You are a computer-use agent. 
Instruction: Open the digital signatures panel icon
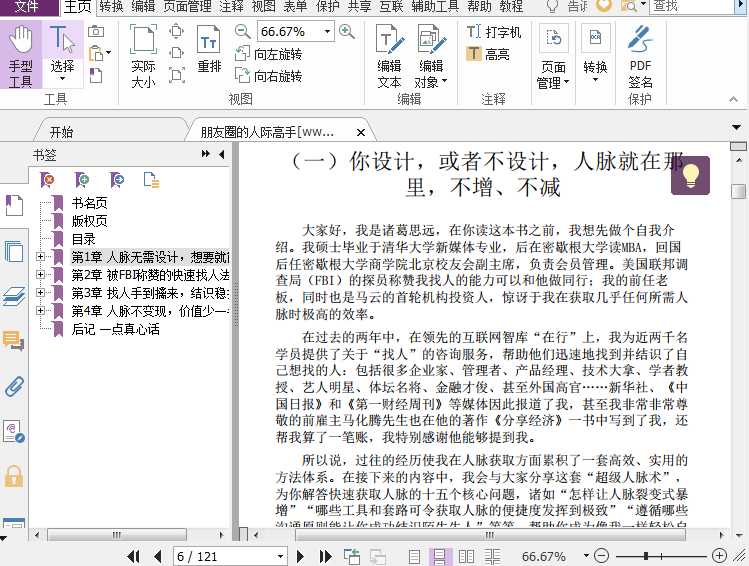[14, 431]
